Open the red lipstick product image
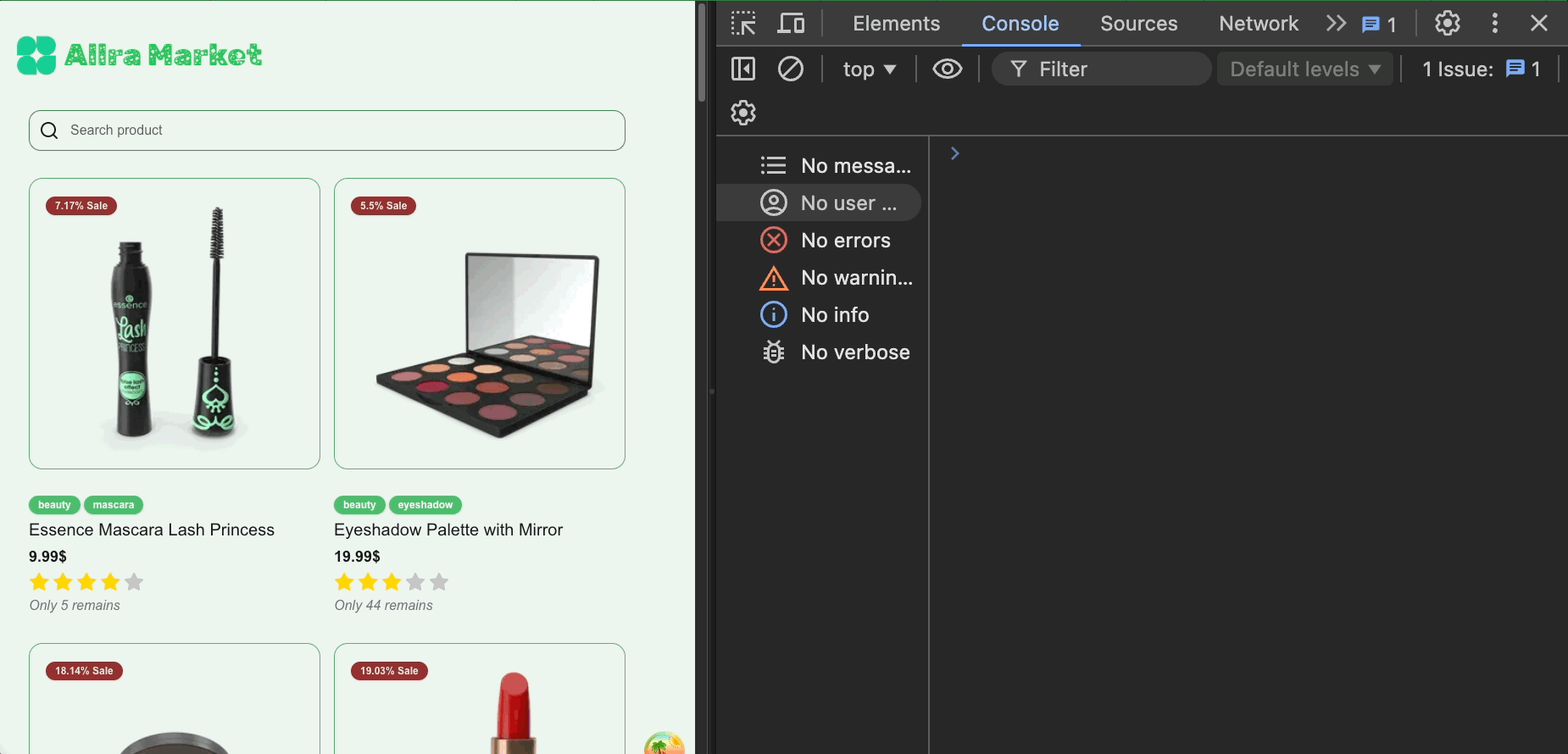This screenshot has width=1568, height=754. [480, 699]
